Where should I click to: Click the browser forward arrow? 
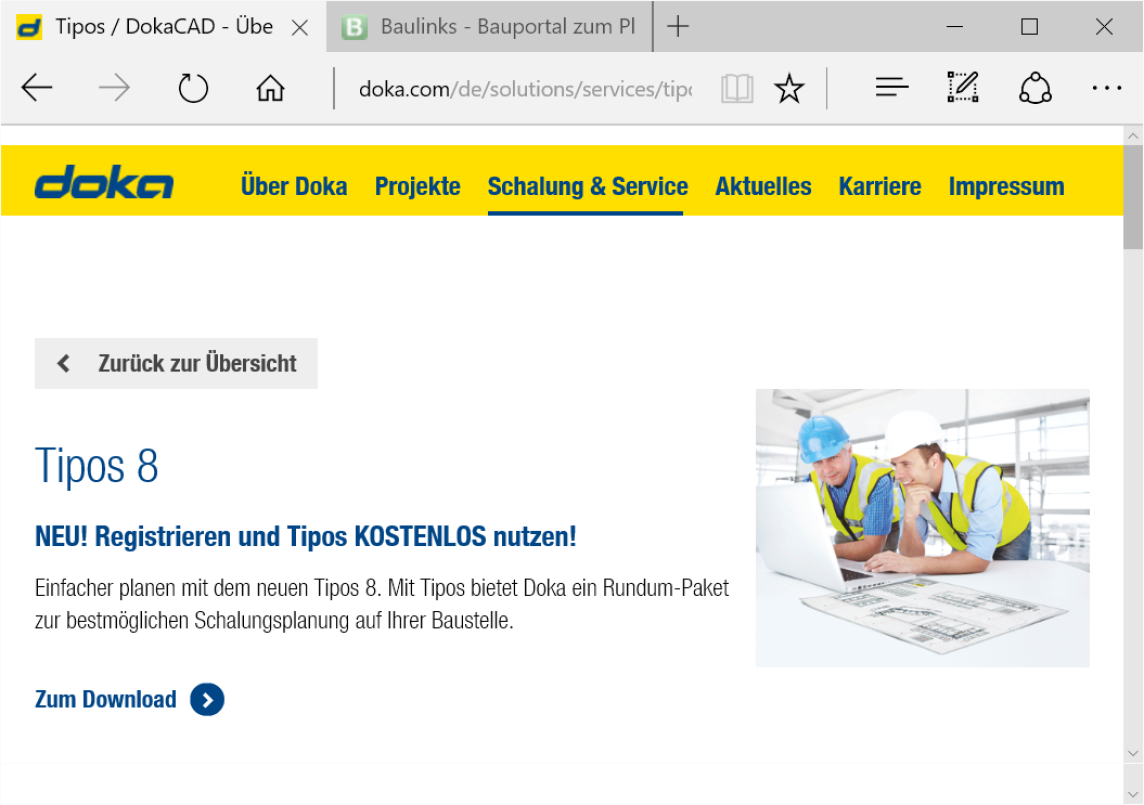pyautogui.click(x=114, y=88)
